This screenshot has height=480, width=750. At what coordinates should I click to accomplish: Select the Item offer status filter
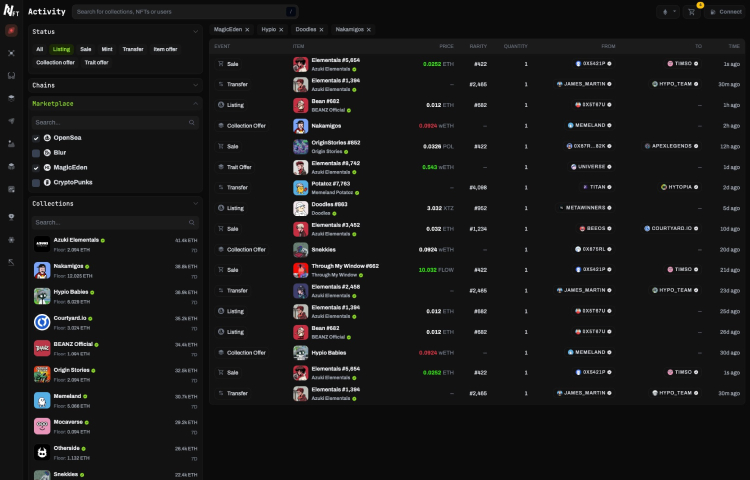click(x=165, y=49)
